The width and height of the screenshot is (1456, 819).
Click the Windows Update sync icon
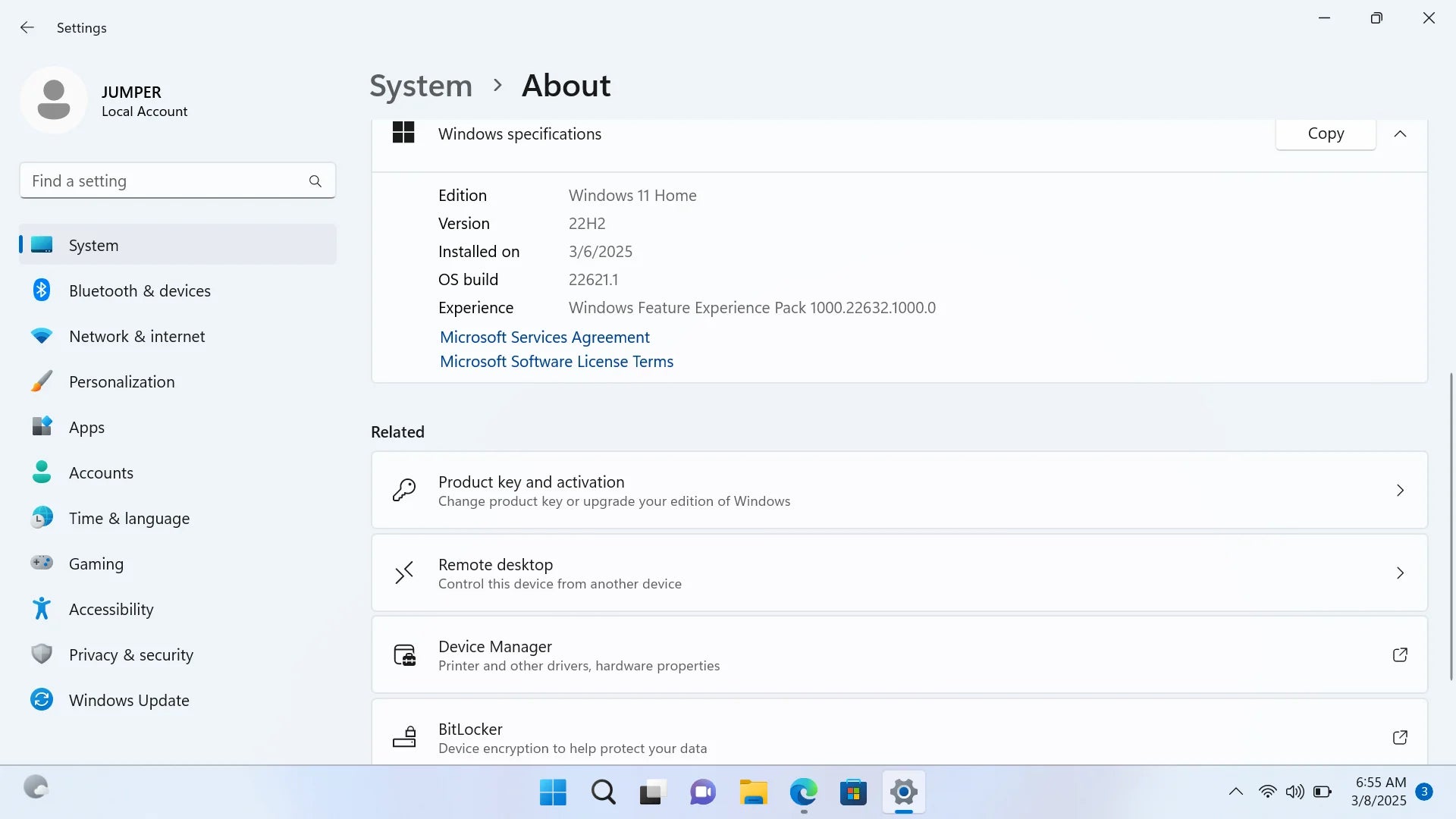click(42, 700)
